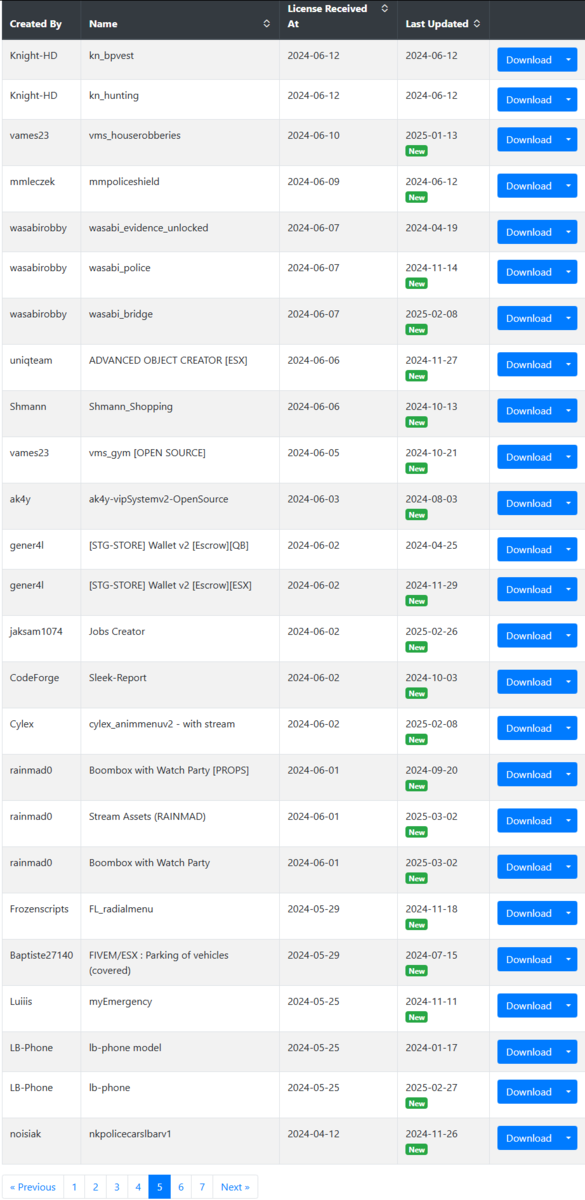The image size is (585, 1200).
Task: Download the vms_houserobberies resource
Action: (529, 140)
